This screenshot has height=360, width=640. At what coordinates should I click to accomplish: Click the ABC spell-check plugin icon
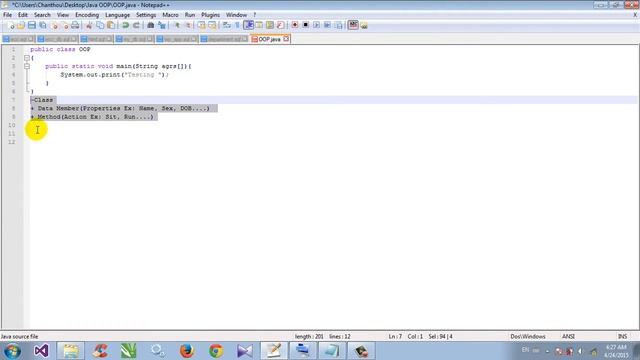353,25
